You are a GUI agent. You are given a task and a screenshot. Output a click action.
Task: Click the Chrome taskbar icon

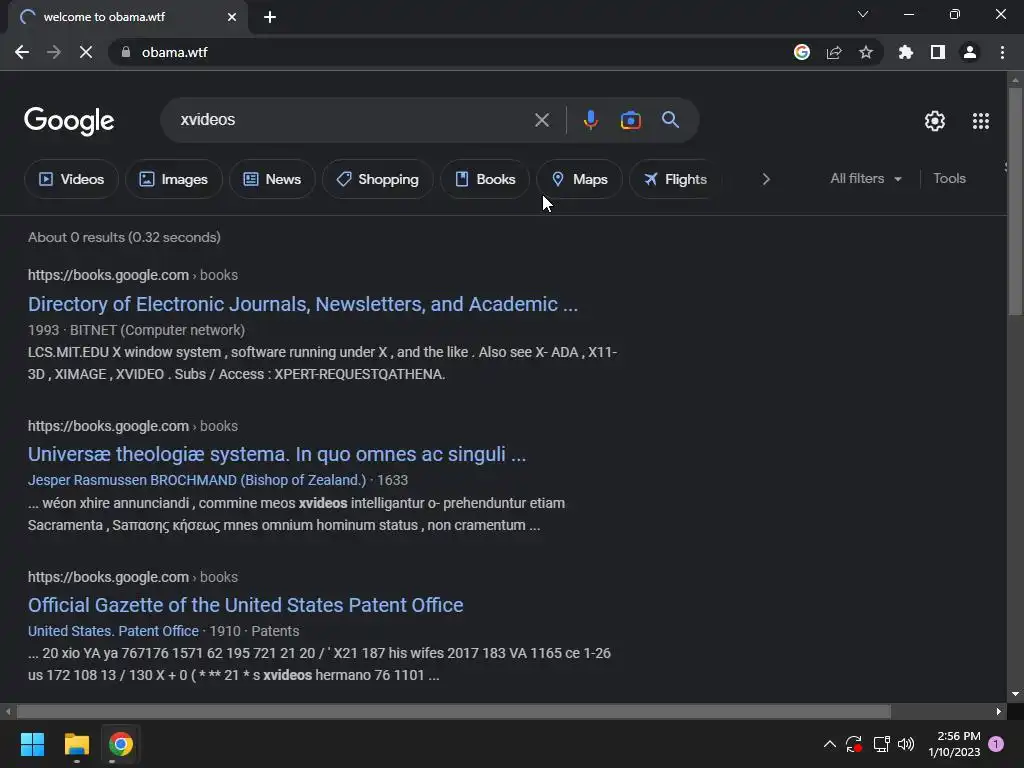click(x=120, y=744)
